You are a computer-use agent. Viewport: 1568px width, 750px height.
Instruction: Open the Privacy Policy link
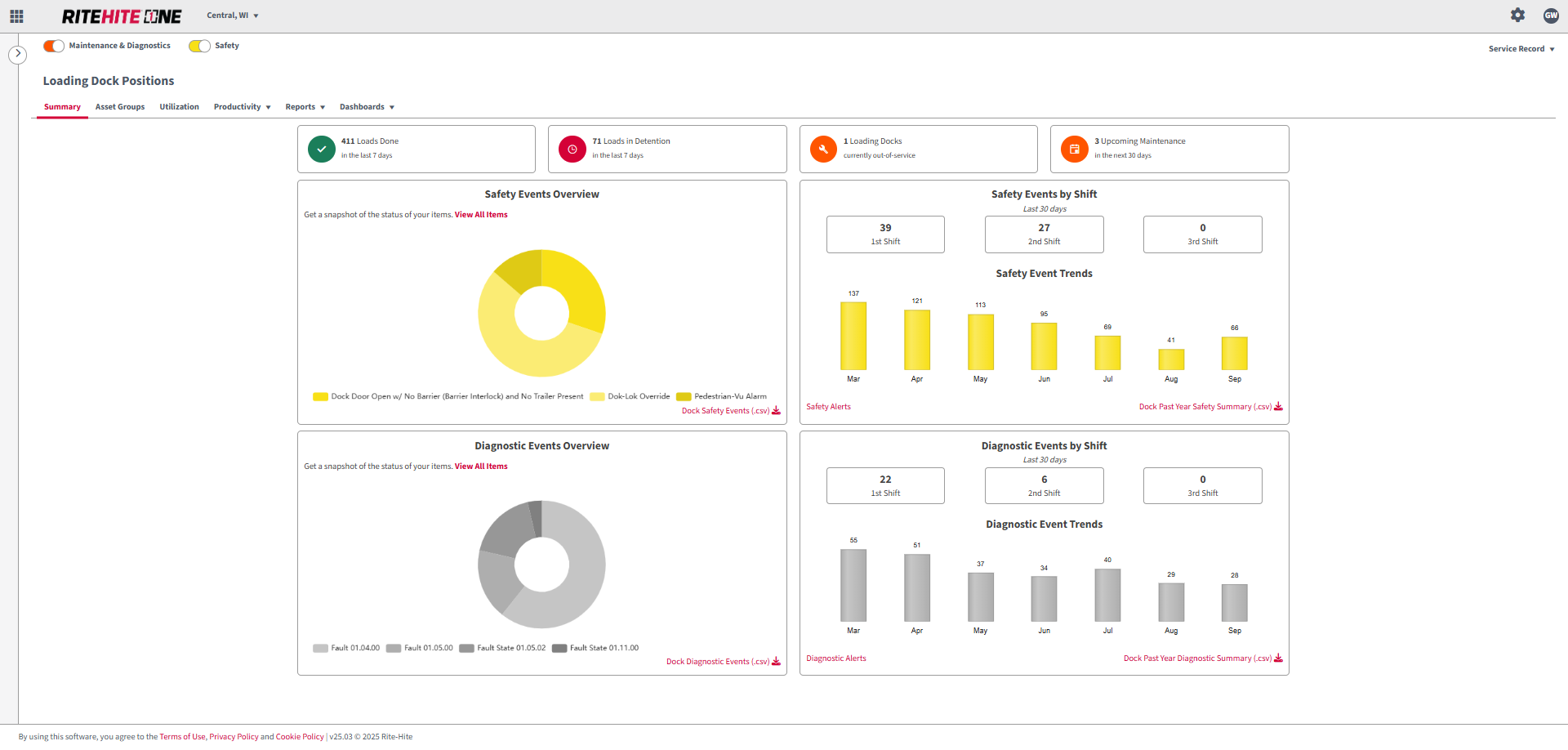(234, 737)
